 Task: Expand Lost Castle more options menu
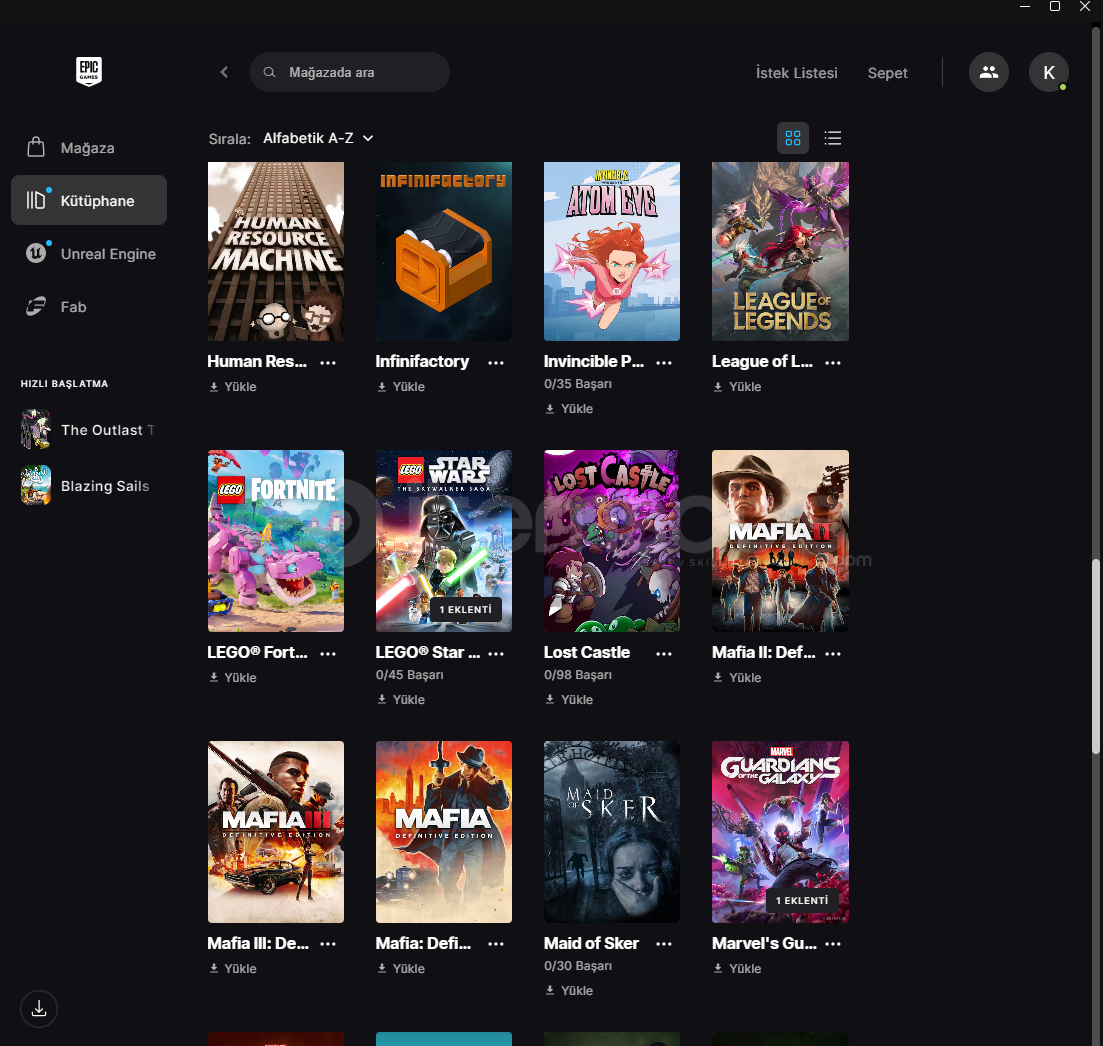coord(664,654)
